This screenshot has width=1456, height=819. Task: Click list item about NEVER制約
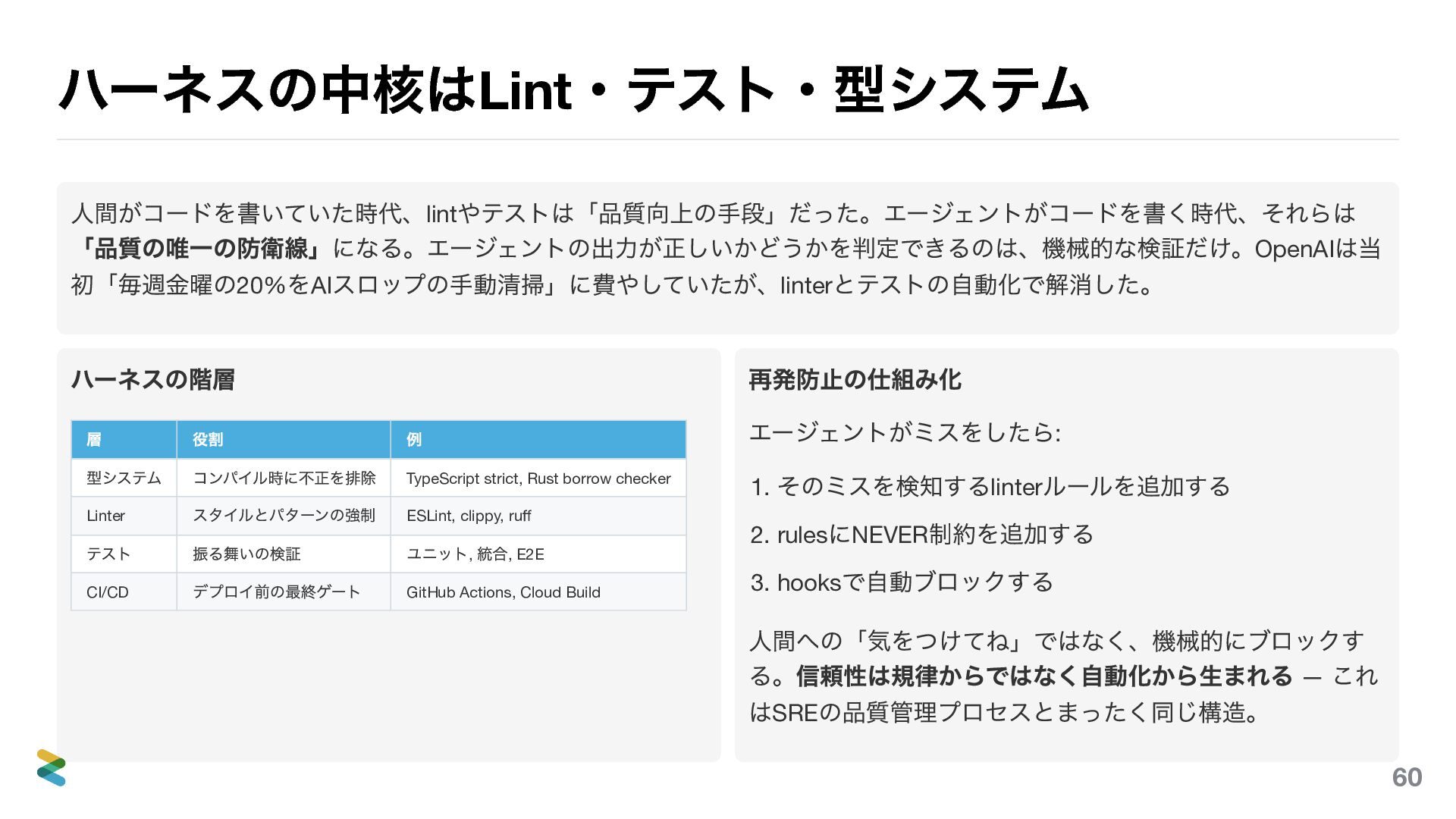922,535
